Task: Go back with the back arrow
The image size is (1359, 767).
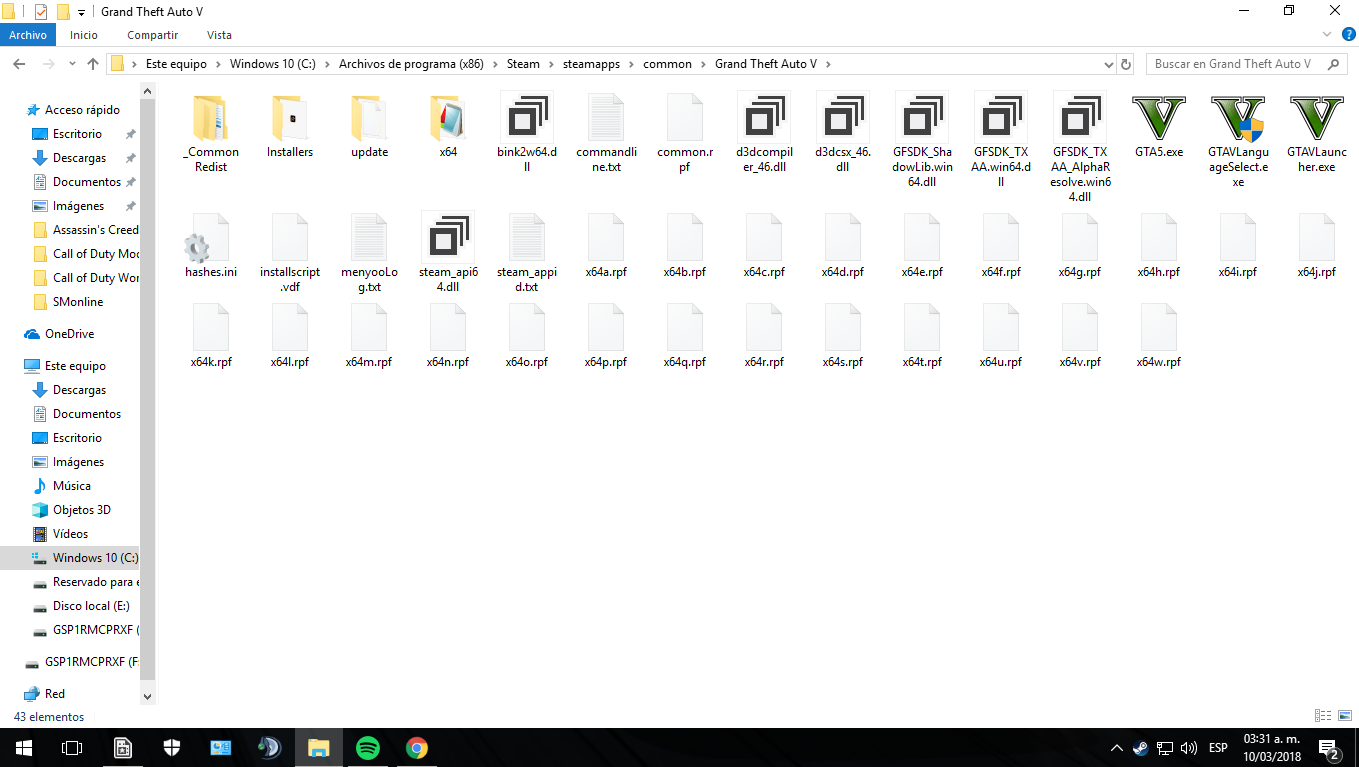Action: click(18, 64)
